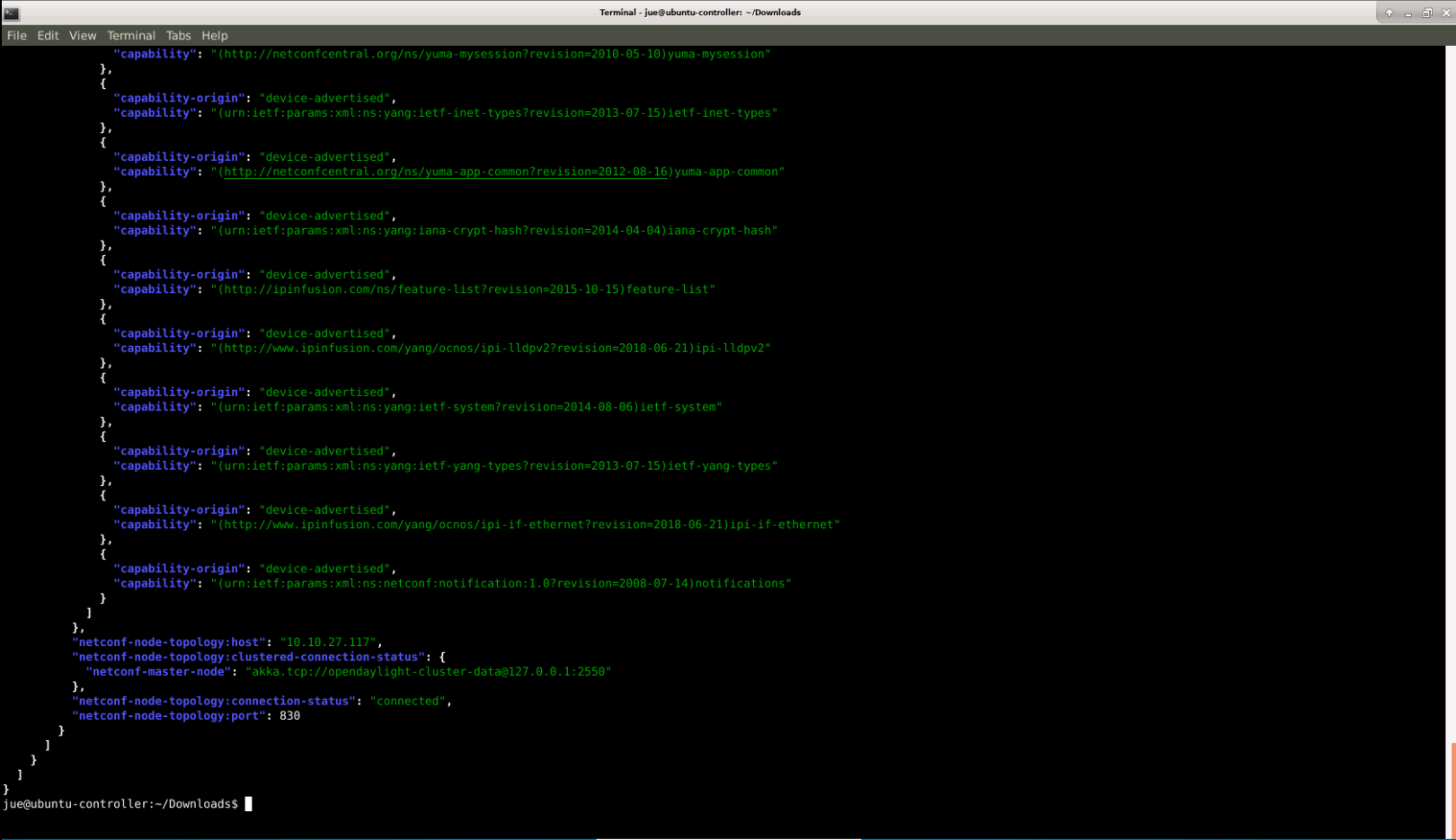Image resolution: width=1456 pixels, height=840 pixels.
Task: Click the shell prompt cursor block
Action: click(249, 804)
